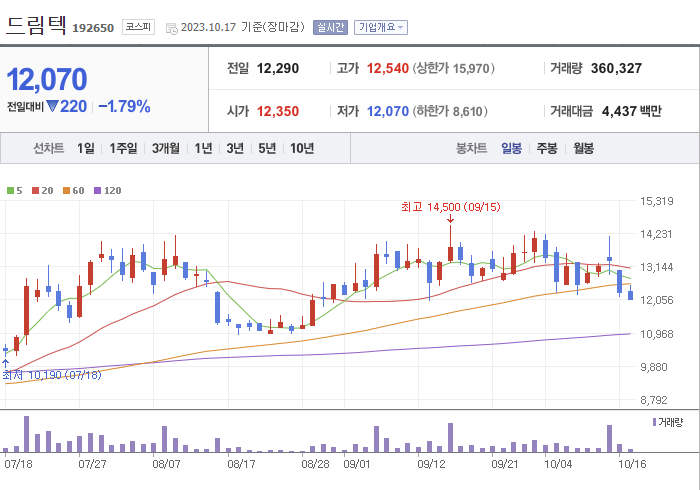Click the purple 120-day moving average swatch
This screenshot has height=490, width=700.
click(97, 191)
